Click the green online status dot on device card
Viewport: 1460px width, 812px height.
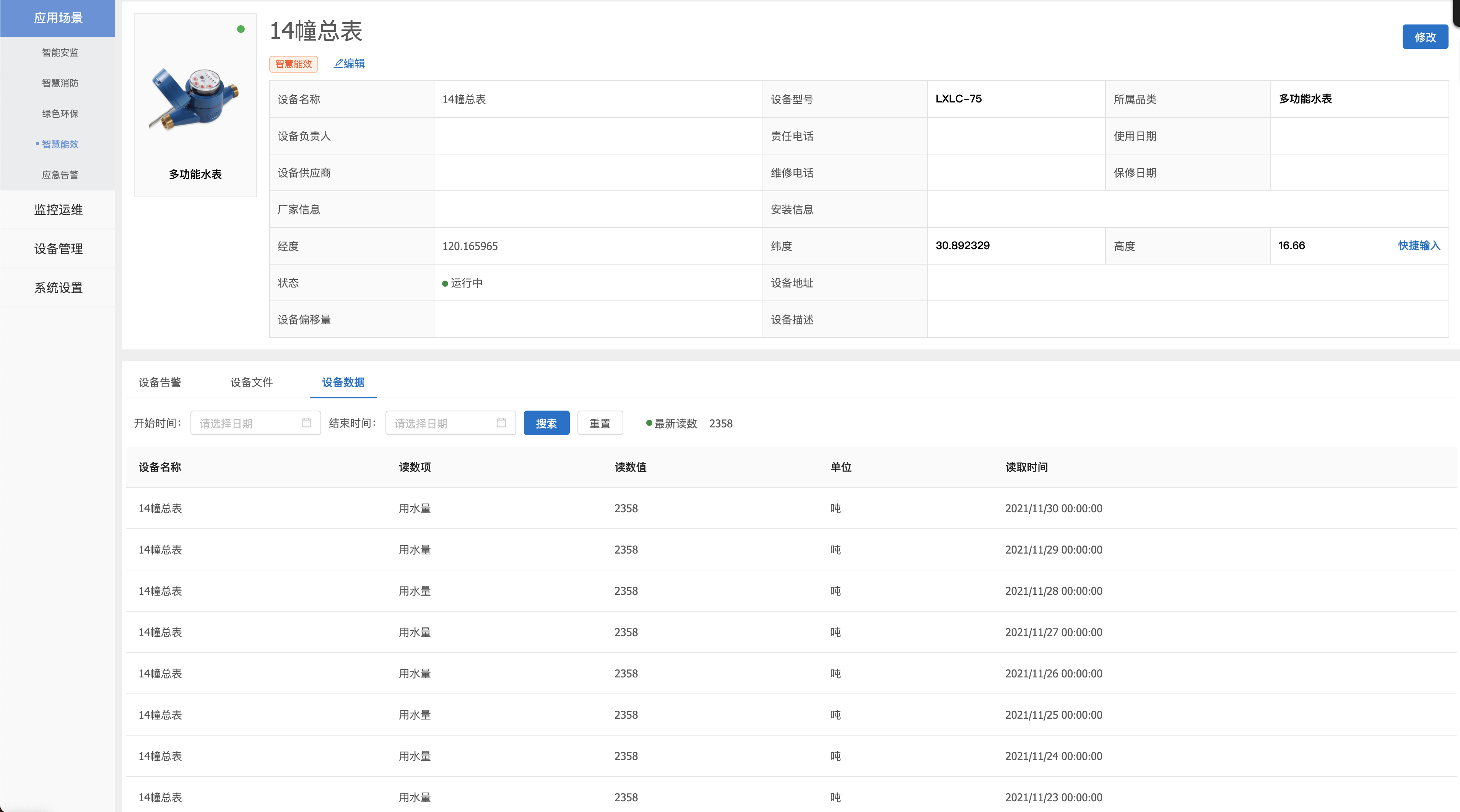(x=241, y=29)
